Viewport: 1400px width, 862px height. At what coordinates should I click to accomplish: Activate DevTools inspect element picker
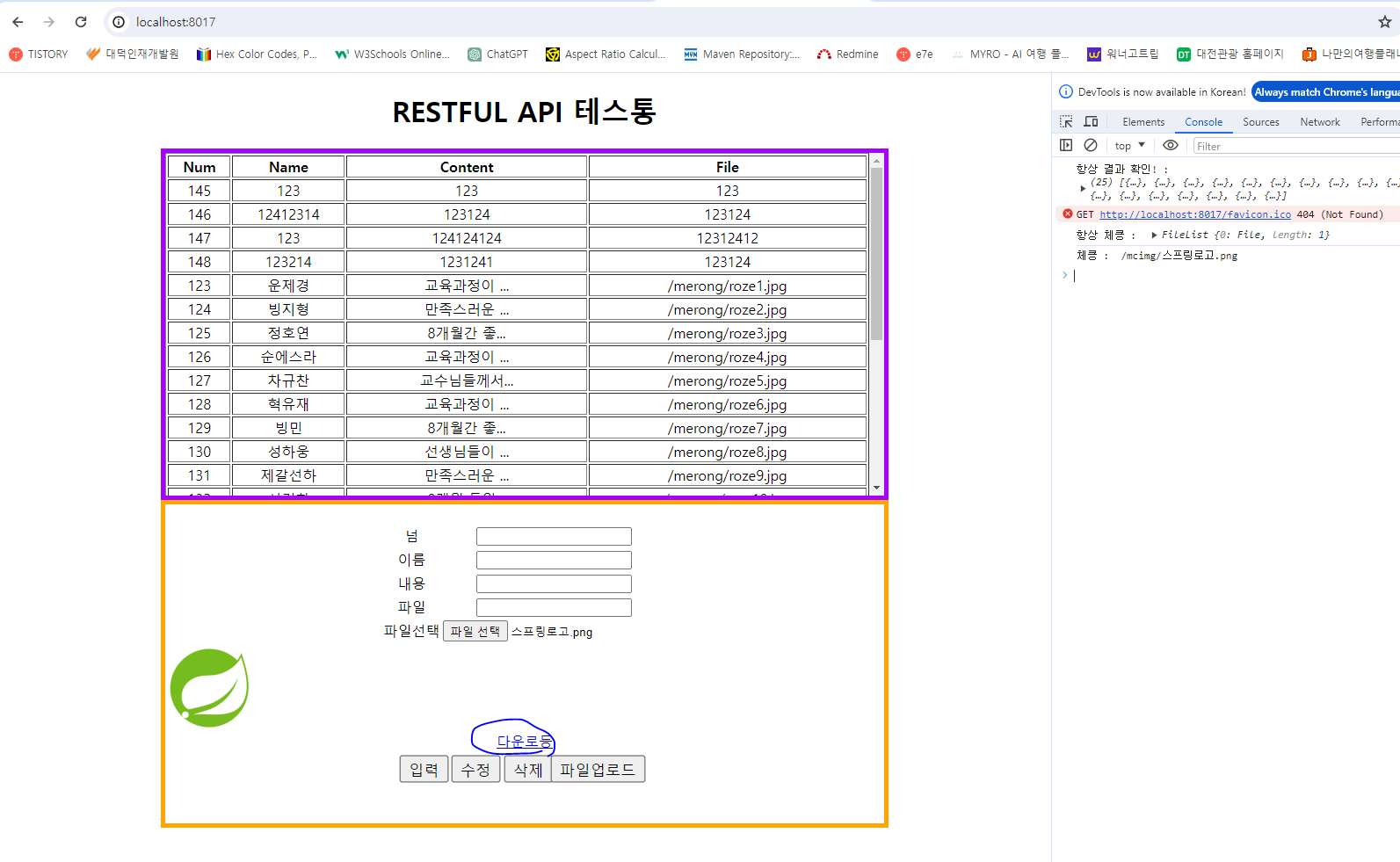pos(1066,122)
